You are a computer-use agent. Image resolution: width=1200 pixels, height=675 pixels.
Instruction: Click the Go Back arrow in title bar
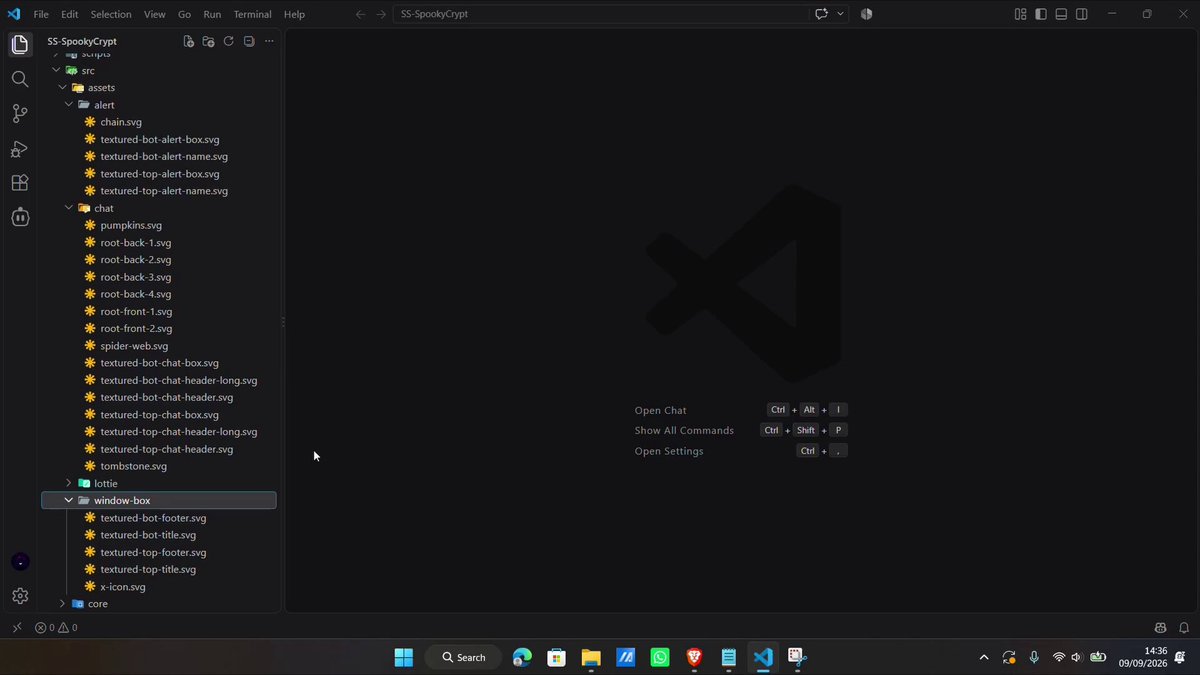coord(360,14)
